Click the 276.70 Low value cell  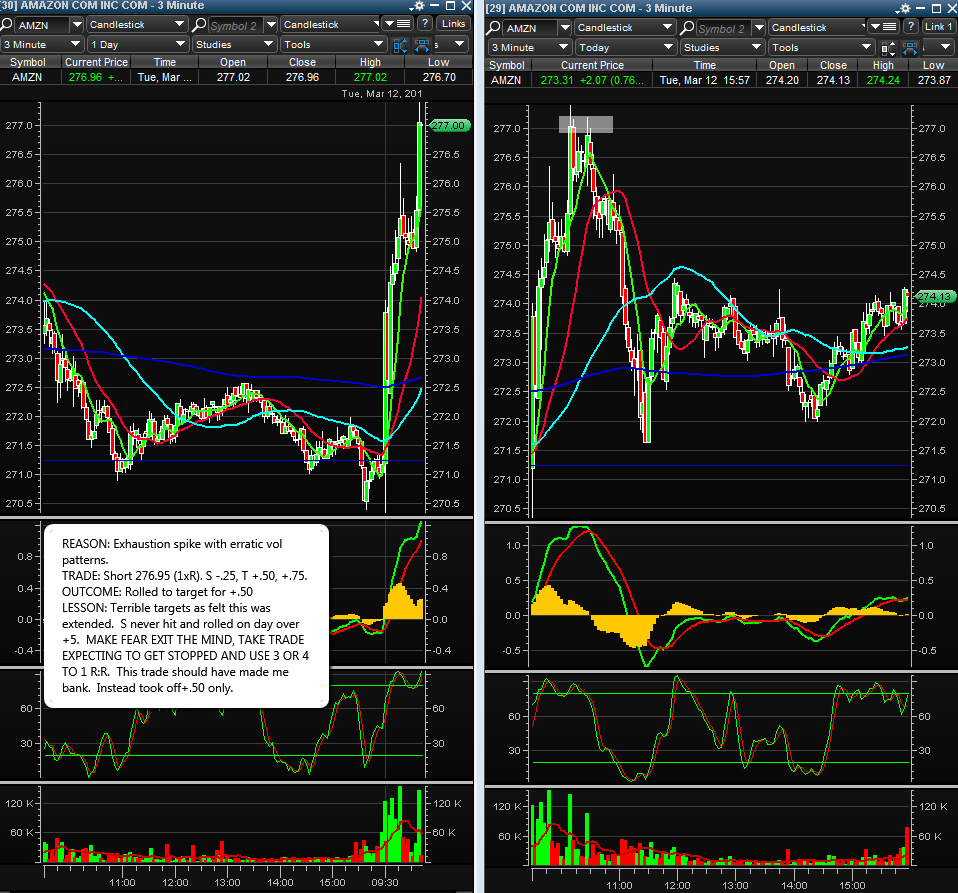(439, 77)
